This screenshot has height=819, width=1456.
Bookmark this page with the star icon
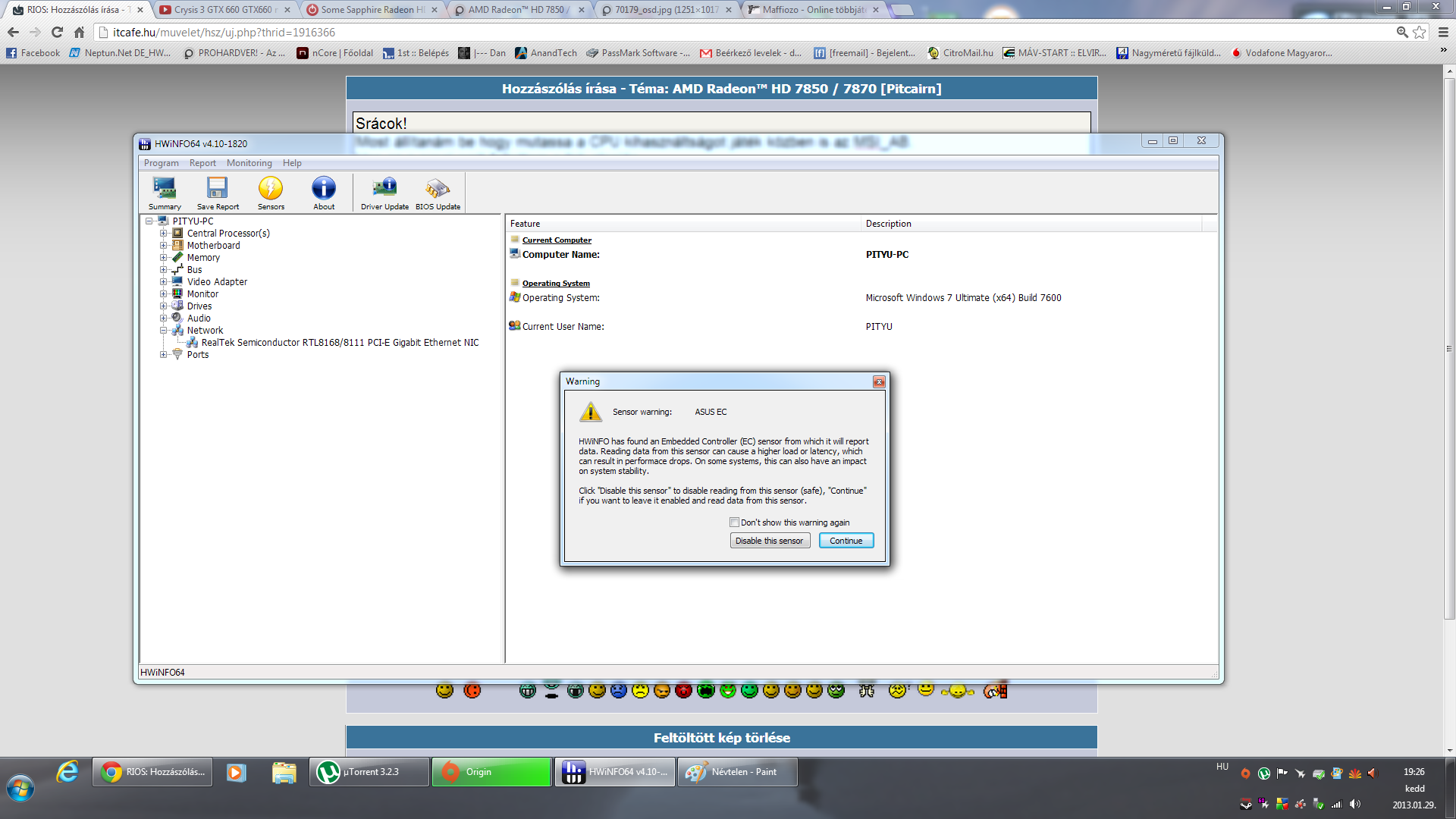click(x=1420, y=32)
